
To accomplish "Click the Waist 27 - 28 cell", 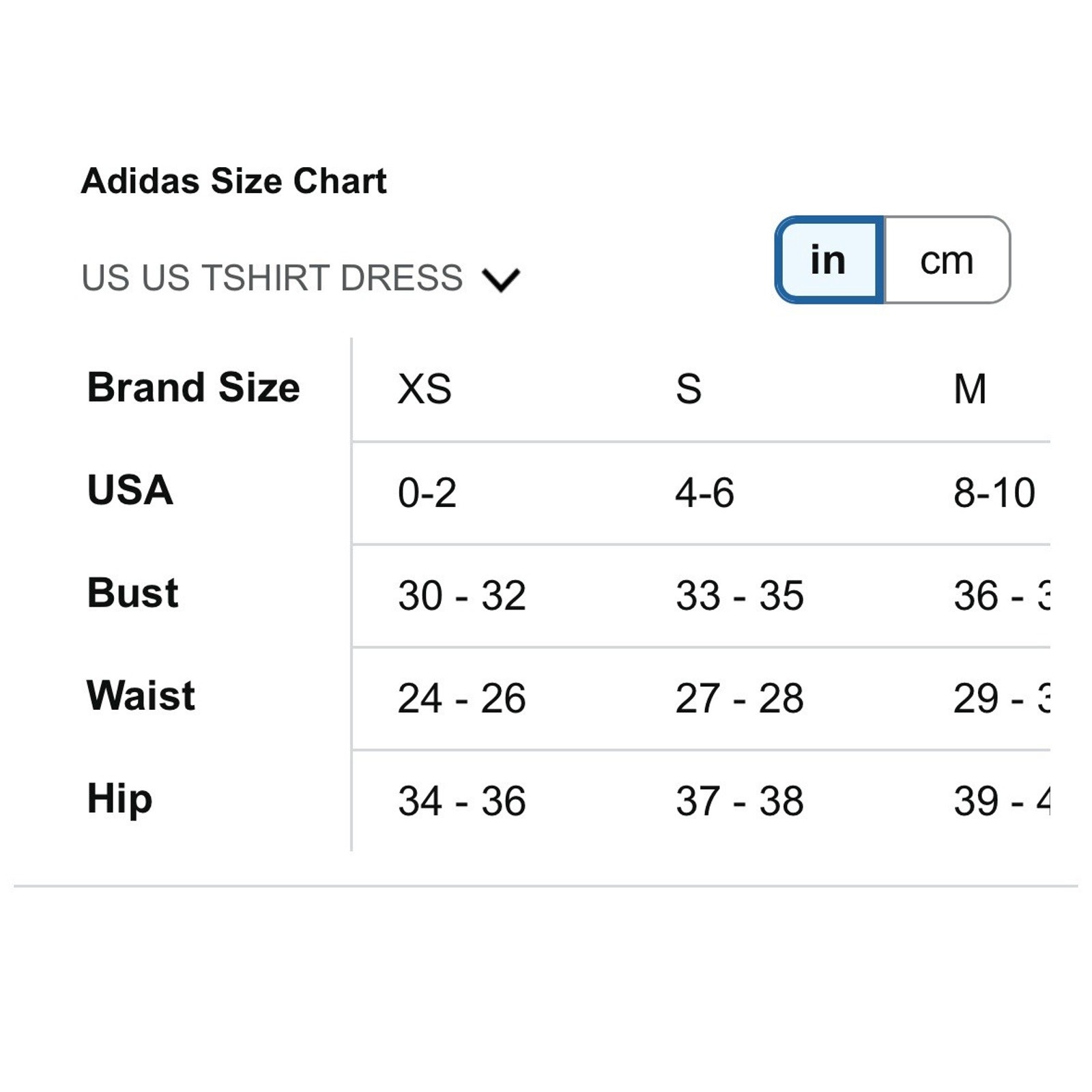I will tap(740, 698).
